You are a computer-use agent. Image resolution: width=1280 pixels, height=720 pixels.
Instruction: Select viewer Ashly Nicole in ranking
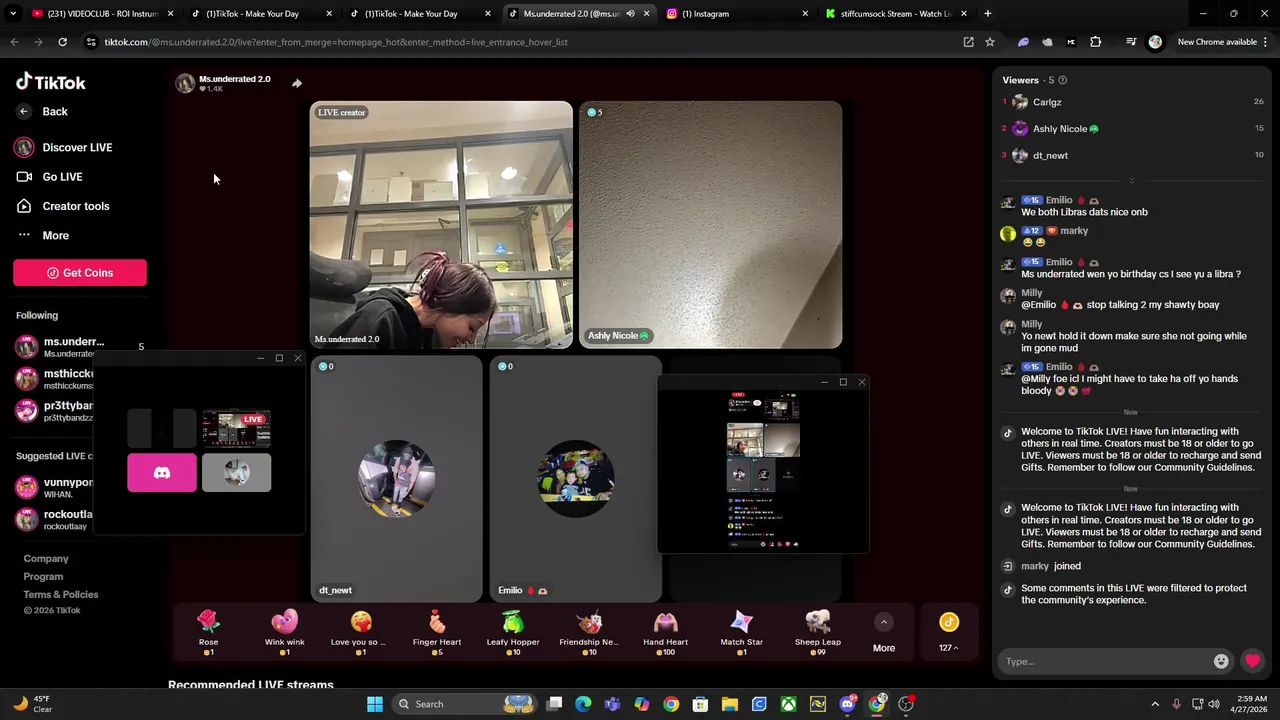(1132, 129)
